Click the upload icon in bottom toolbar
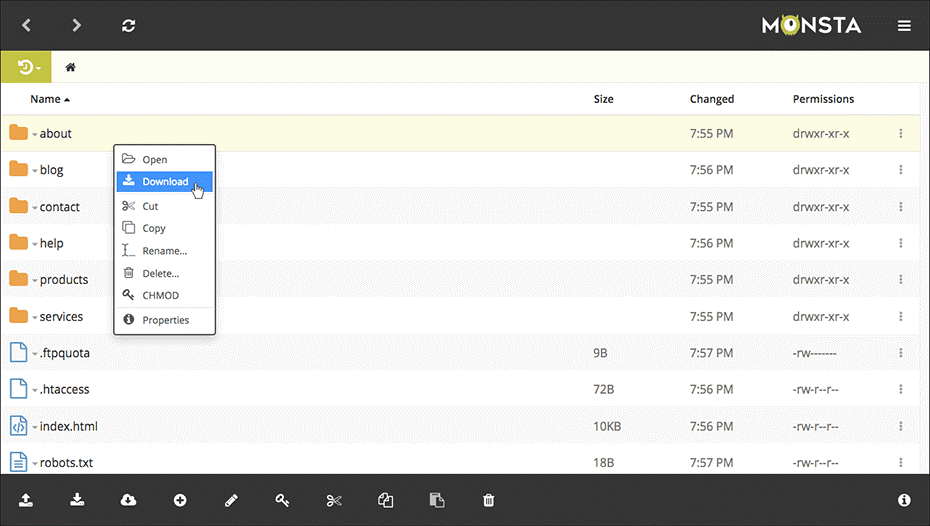930x526 pixels. (26, 500)
